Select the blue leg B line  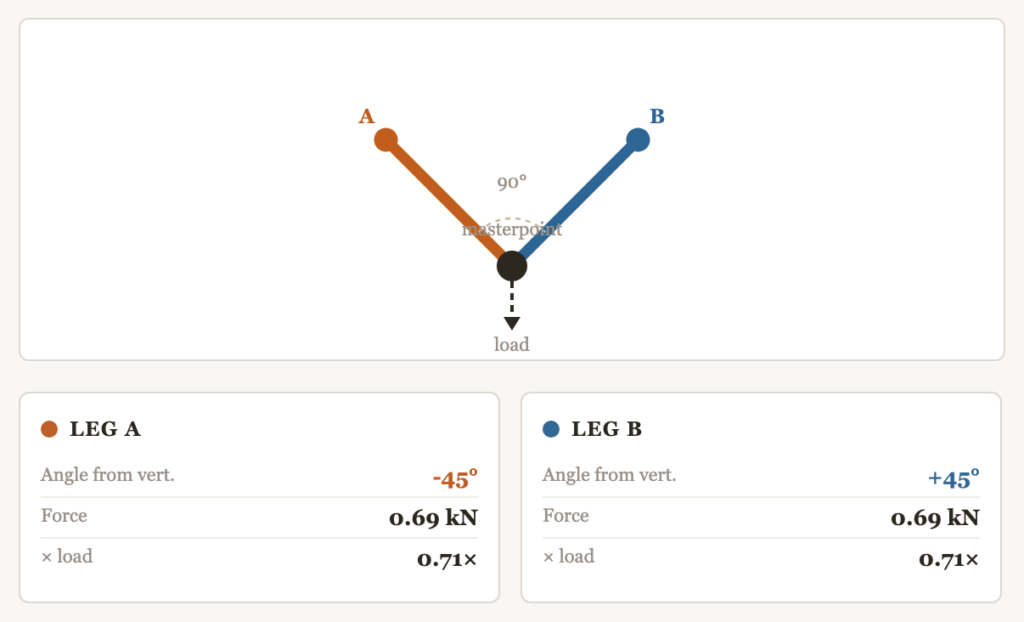click(x=580, y=197)
